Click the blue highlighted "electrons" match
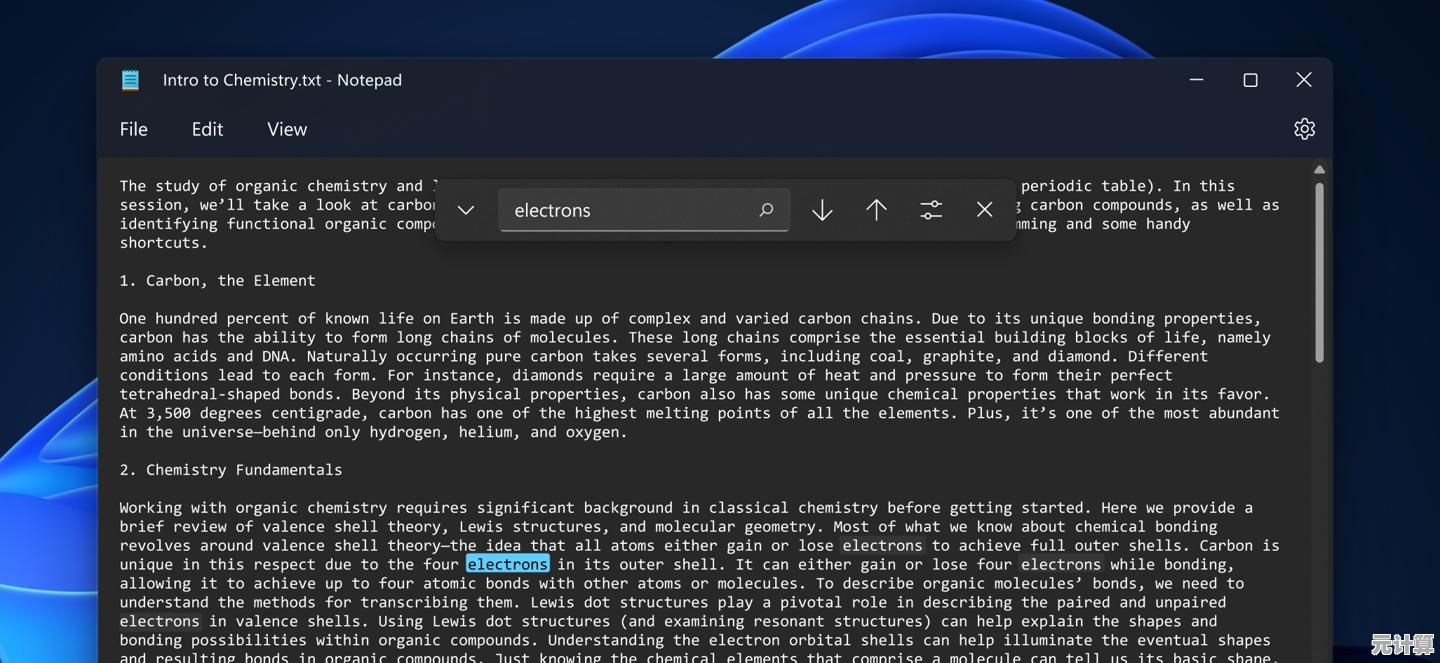 (507, 564)
